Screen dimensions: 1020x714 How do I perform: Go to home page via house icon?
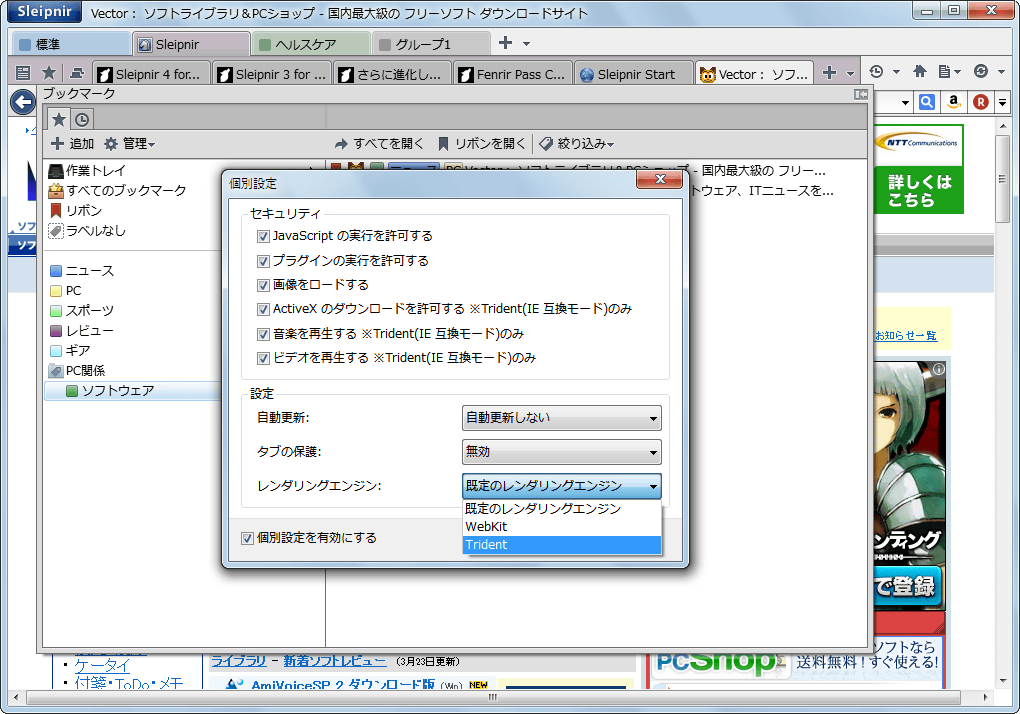click(x=920, y=72)
